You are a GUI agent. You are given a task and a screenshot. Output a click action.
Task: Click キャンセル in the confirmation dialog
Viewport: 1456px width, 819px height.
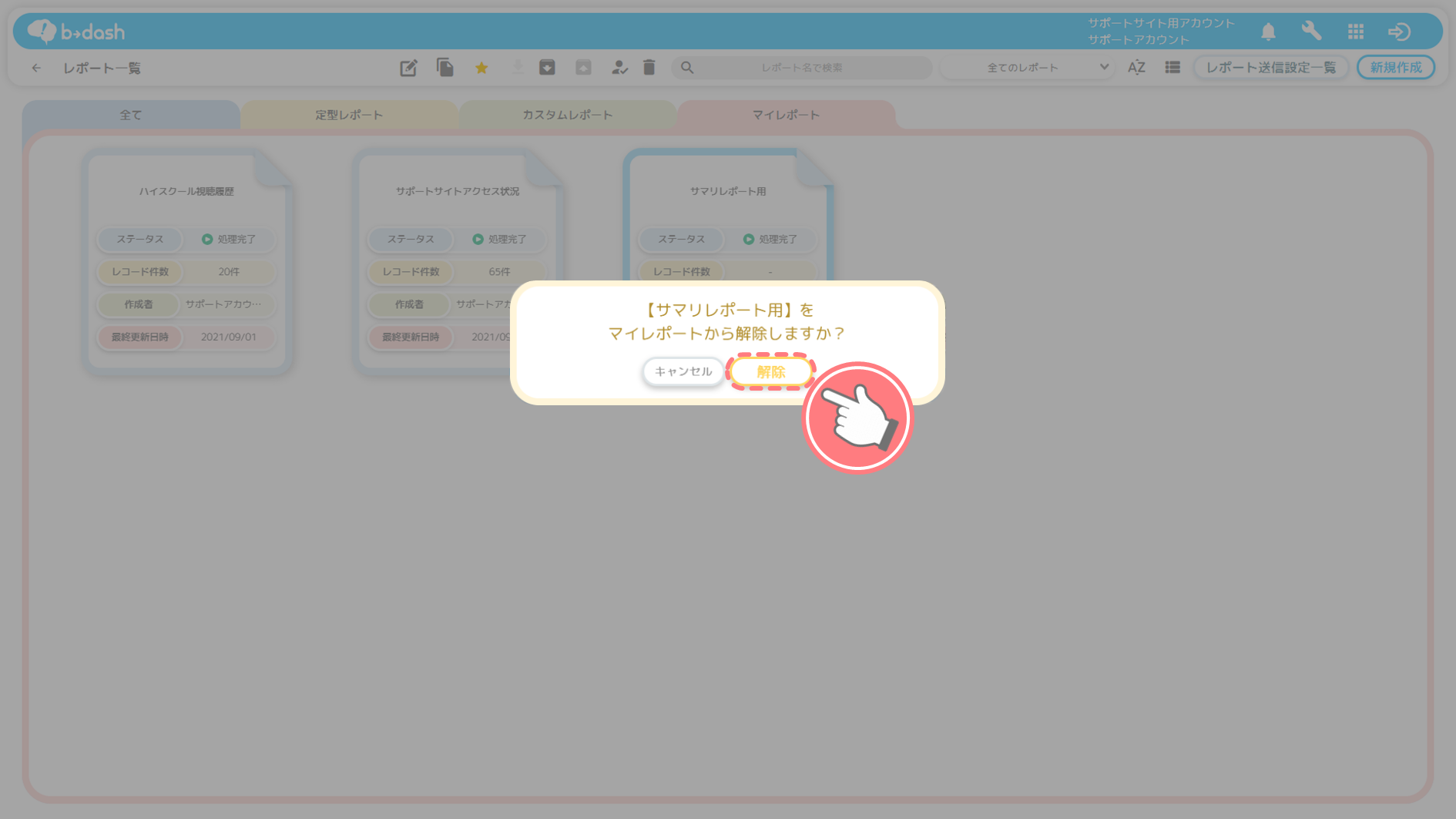[x=683, y=371]
